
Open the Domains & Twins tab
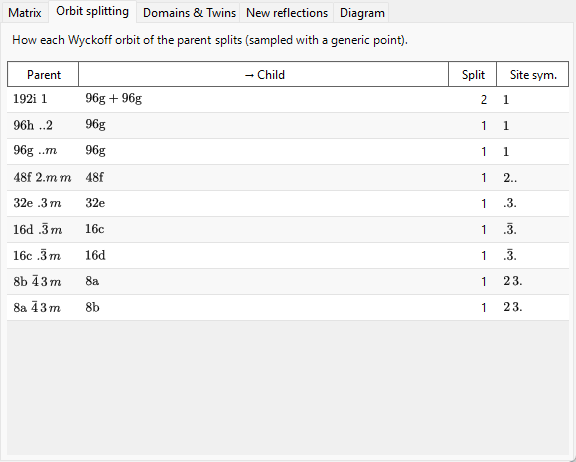point(189,13)
